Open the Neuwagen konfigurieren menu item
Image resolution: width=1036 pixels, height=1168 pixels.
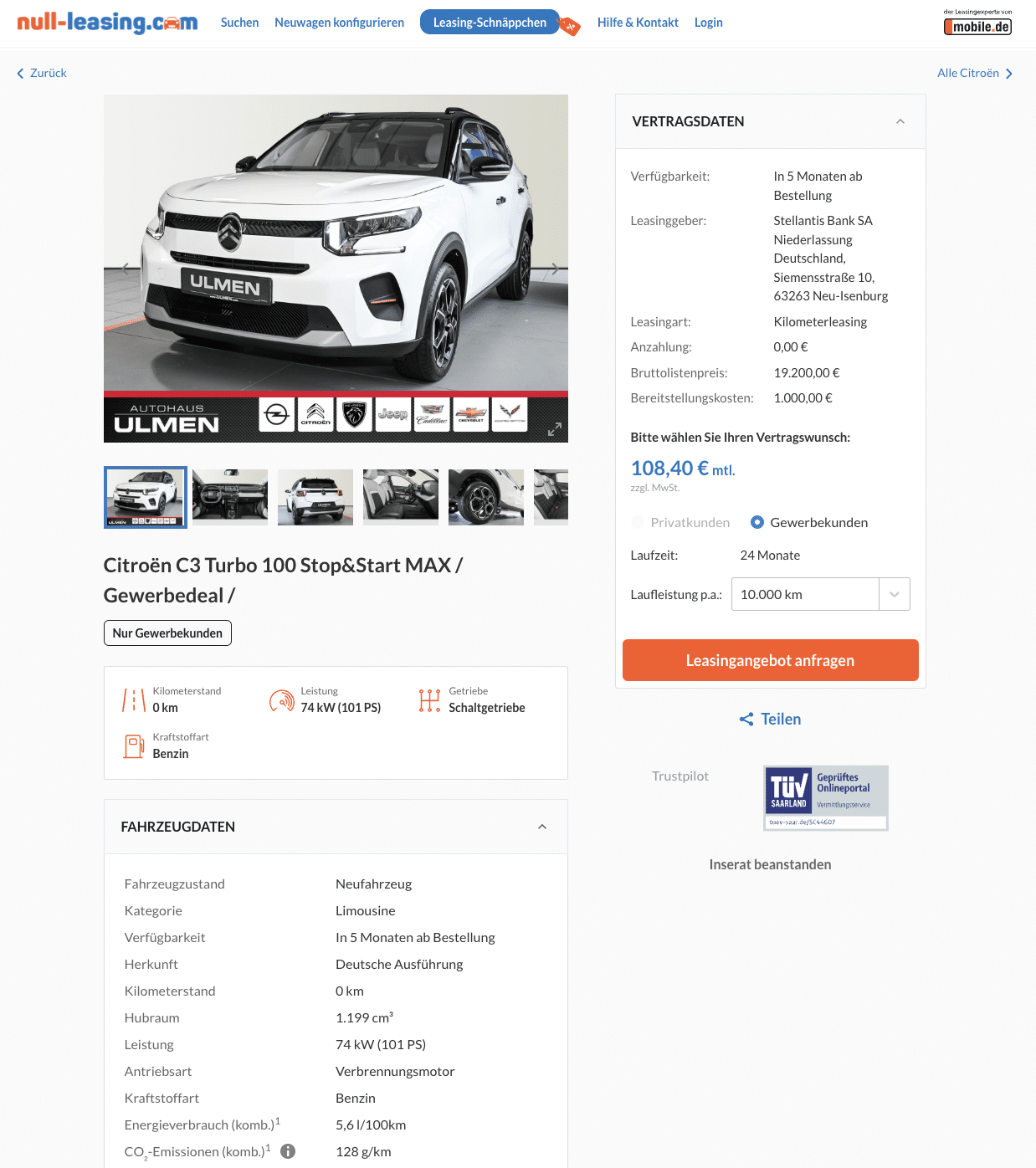pos(339,23)
